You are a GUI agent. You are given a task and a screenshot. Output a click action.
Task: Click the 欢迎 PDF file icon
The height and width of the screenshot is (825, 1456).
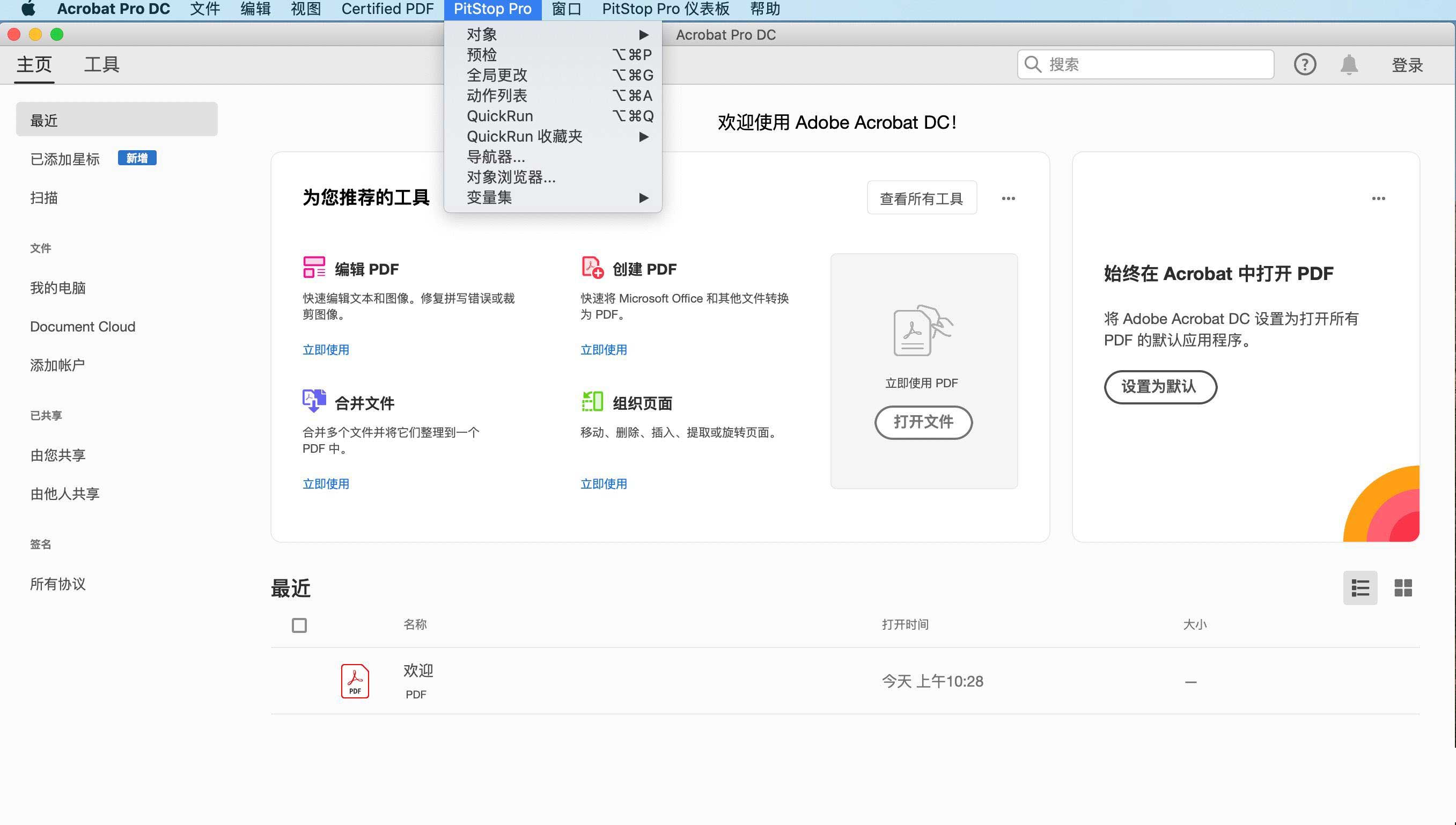tap(355, 681)
